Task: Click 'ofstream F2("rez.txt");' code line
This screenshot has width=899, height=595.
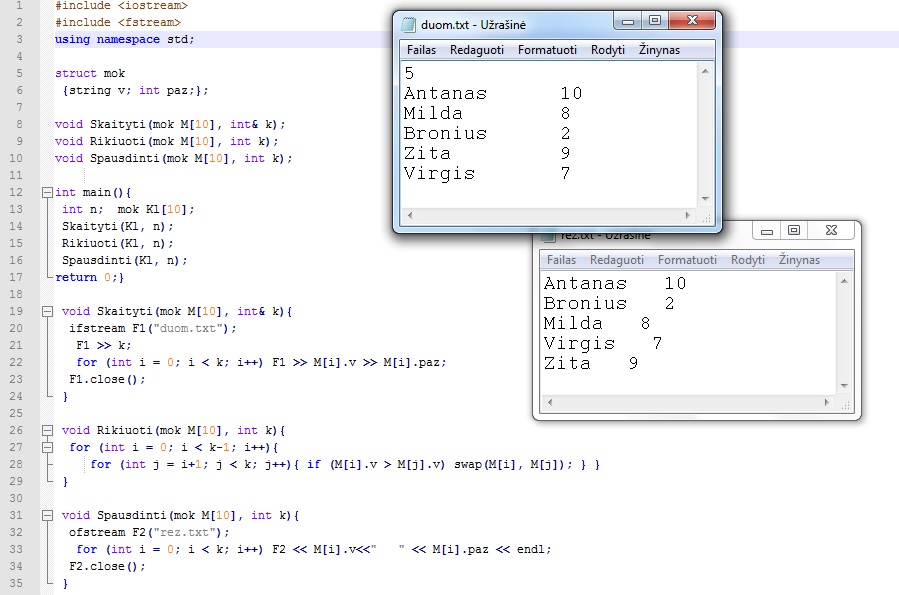Action: [x=148, y=533]
